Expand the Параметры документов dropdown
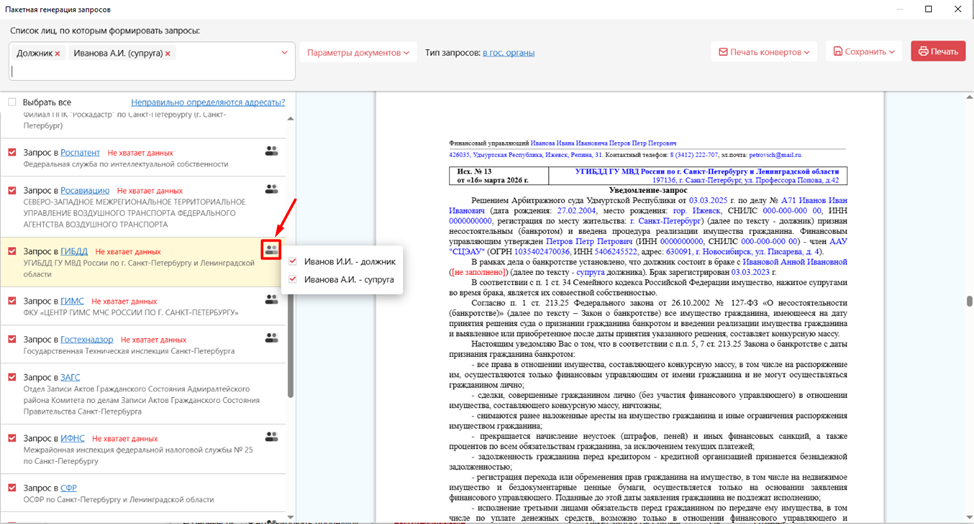 [358, 52]
